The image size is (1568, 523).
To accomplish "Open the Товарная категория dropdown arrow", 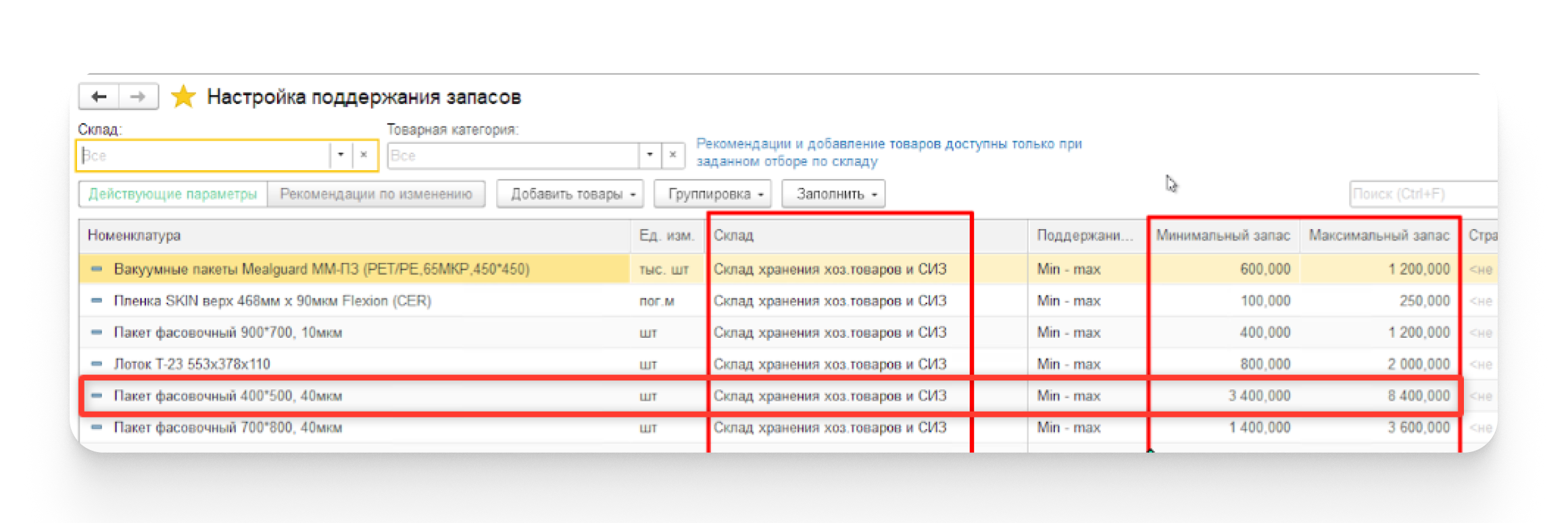I will point(650,155).
